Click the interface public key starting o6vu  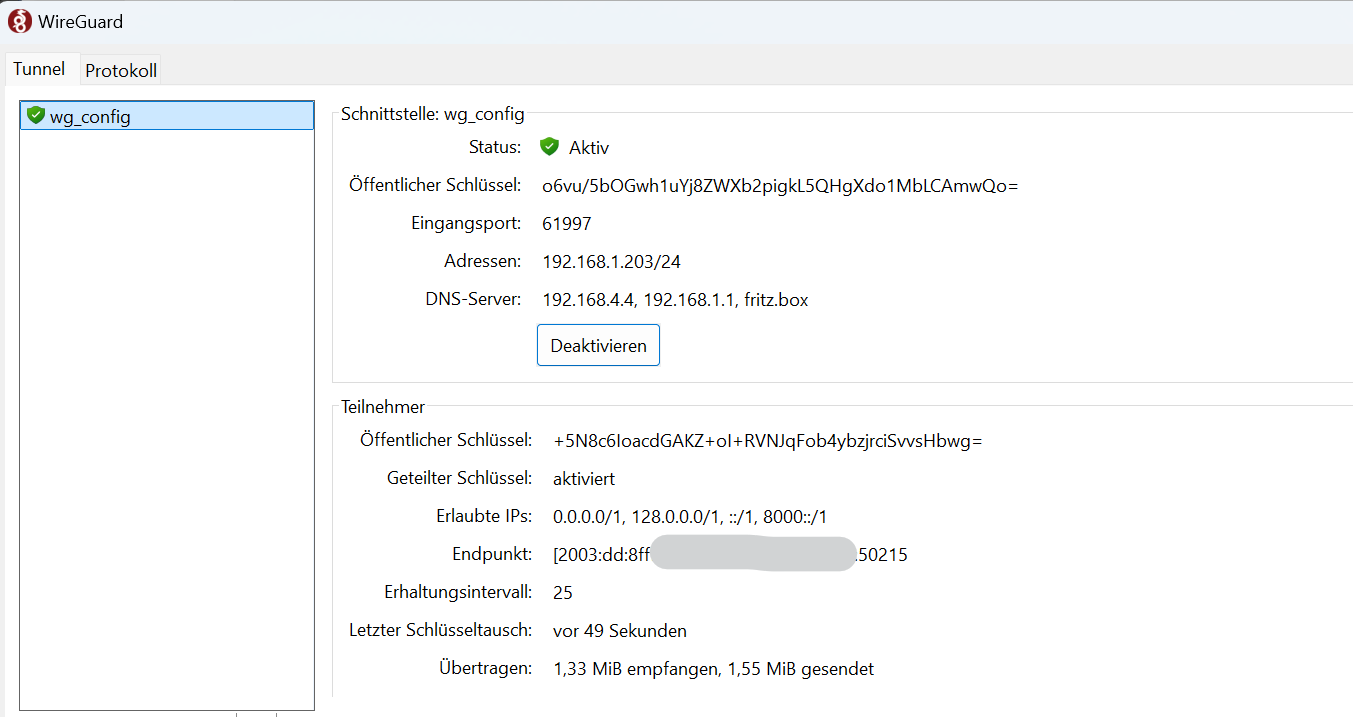pyautogui.click(x=780, y=186)
